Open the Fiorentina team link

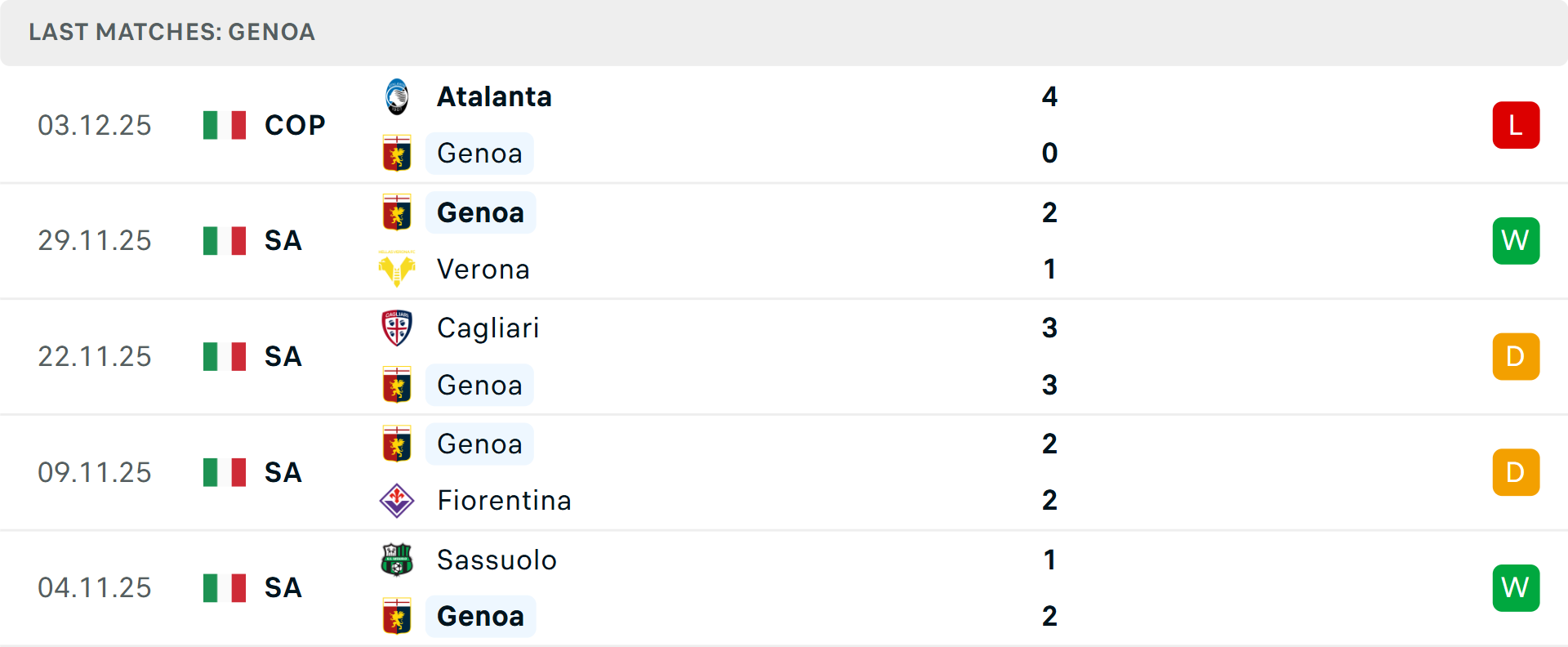[x=504, y=500]
